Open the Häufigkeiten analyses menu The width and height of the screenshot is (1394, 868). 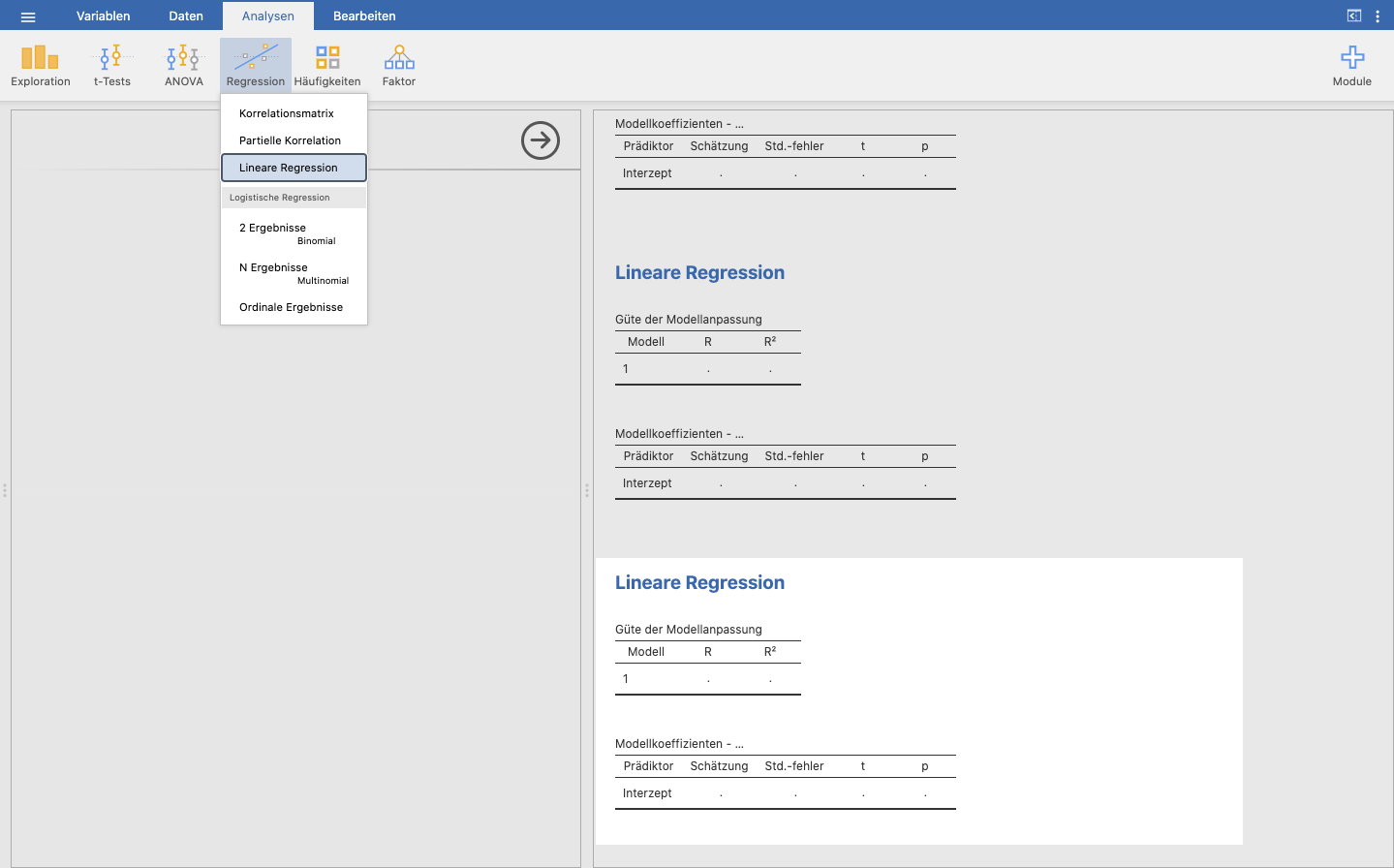pyautogui.click(x=327, y=66)
